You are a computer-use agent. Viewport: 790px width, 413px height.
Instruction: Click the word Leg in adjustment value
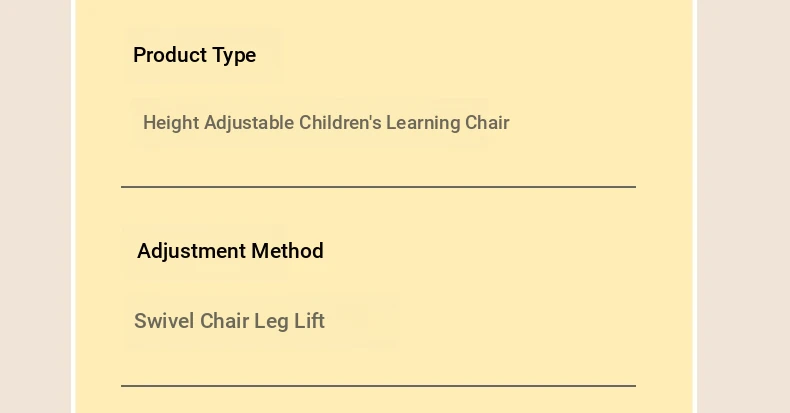pyautogui.click(x=271, y=322)
